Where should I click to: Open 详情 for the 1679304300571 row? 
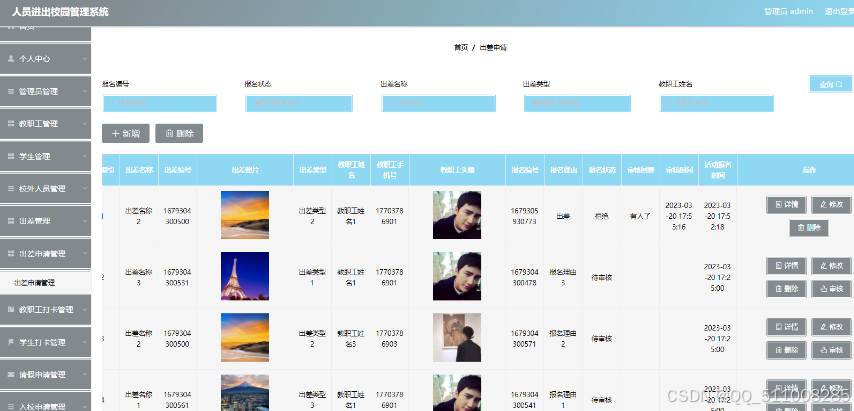point(786,327)
